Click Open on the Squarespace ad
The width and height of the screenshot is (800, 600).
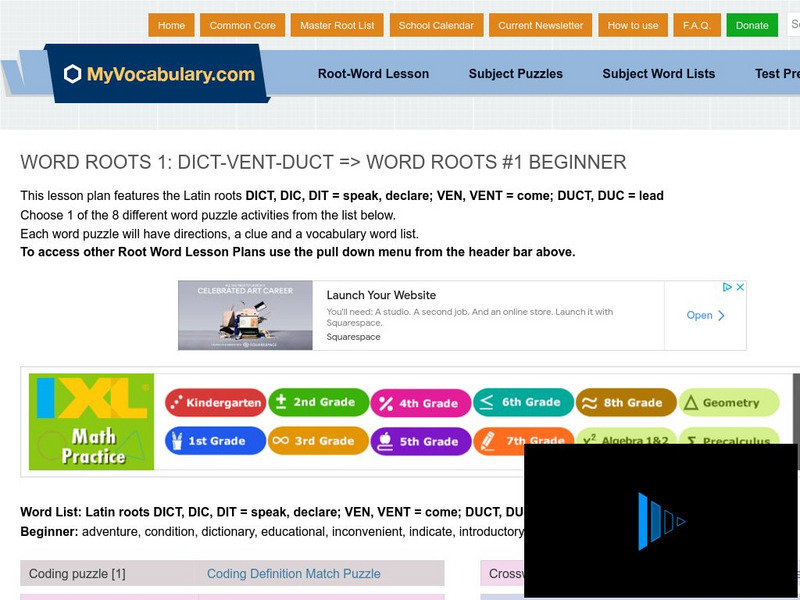(699, 315)
